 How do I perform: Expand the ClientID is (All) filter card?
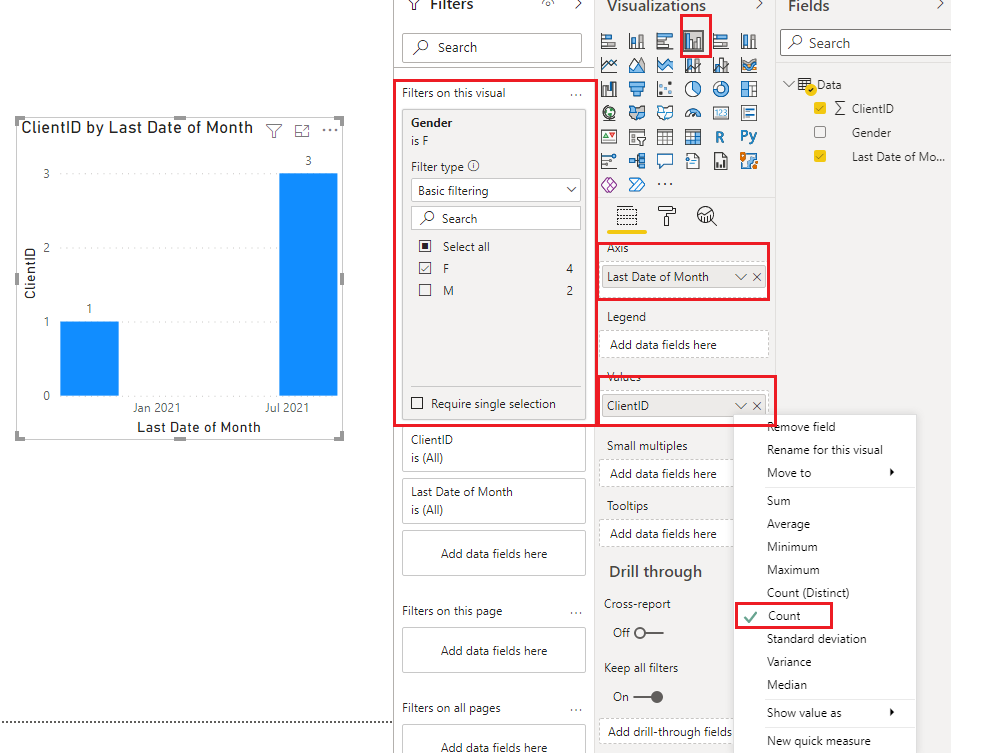click(494, 449)
